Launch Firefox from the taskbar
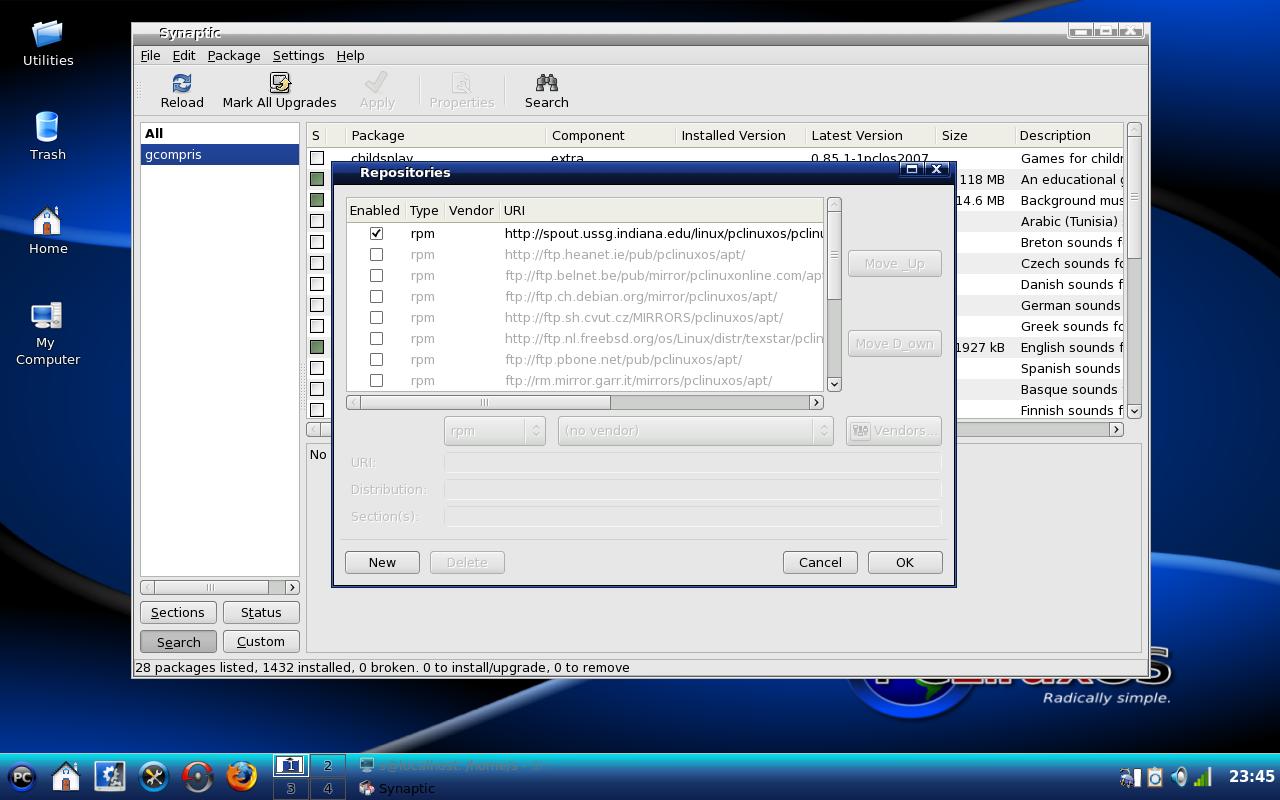Image resolution: width=1280 pixels, height=800 pixels. pos(242,777)
